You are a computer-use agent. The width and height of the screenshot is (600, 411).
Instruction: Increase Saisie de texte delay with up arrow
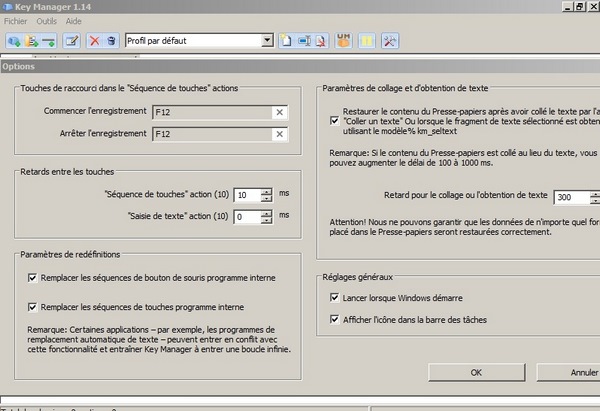[266, 213]
